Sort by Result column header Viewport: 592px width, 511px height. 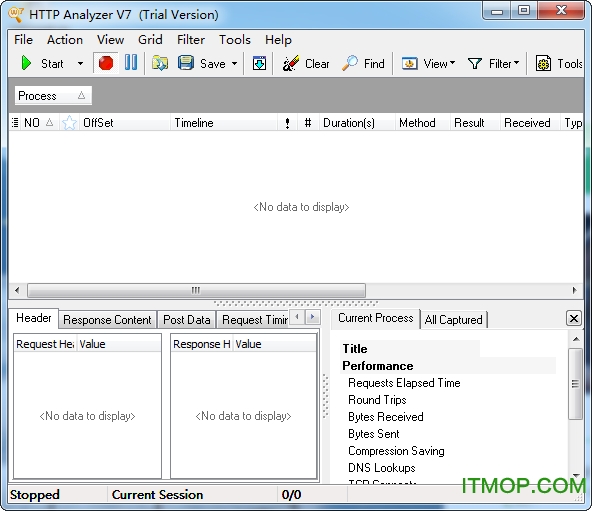point(475,123)
